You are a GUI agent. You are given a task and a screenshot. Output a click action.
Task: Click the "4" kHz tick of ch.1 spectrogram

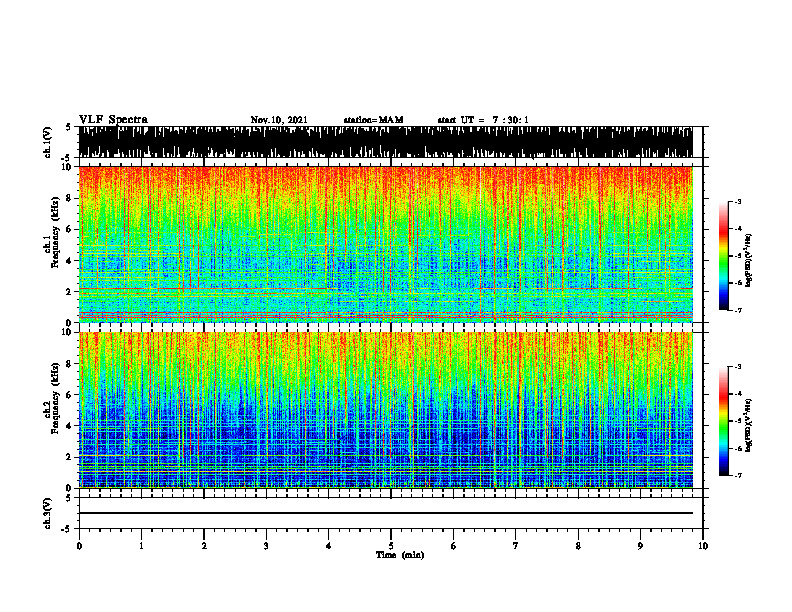point(69,261)
